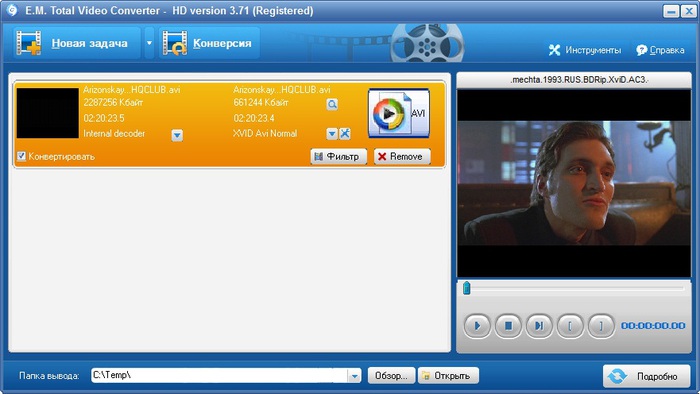The width and height of the screenshot is (700, 394).
Task: Expand the arrow next to Новая задача
Action: pyautogui.click(x=149, y=43)
